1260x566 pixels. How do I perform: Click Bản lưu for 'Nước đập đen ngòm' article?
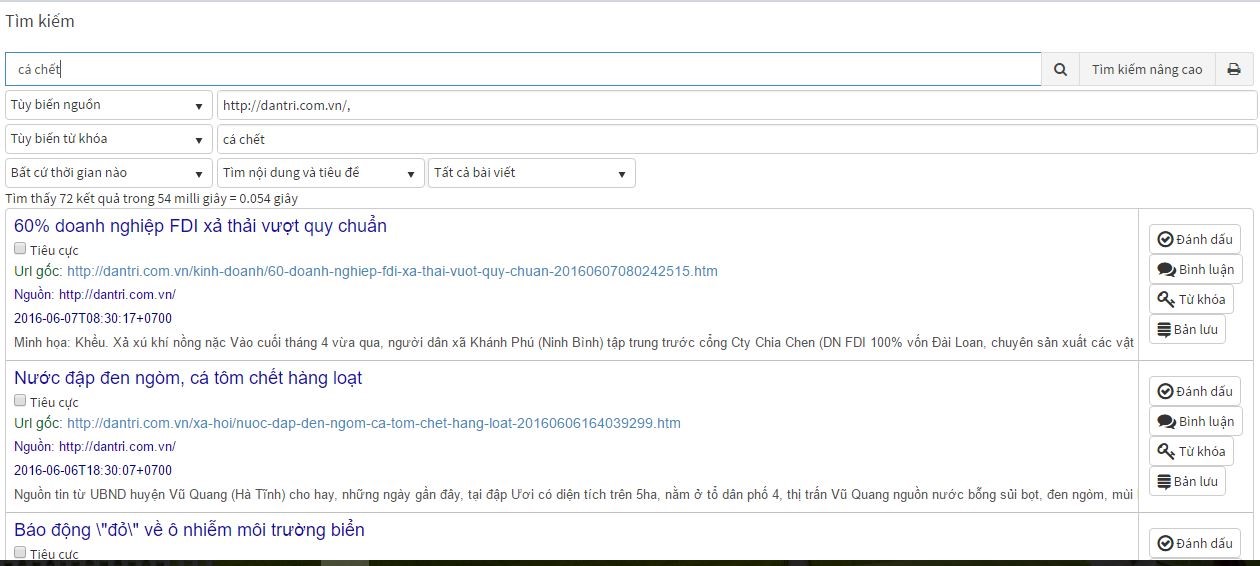[x=1187, y=481]
